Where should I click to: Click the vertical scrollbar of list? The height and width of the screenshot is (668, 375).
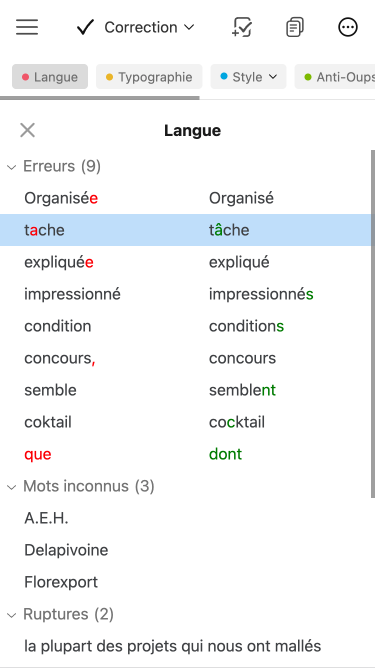[373, 324]
